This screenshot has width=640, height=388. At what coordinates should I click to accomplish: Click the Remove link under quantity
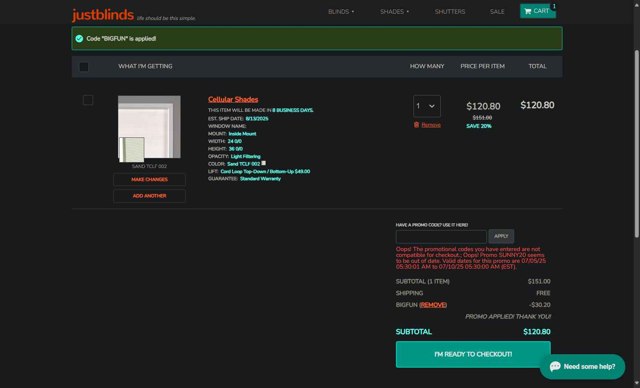pyautogui.click(x=431, y=125)
